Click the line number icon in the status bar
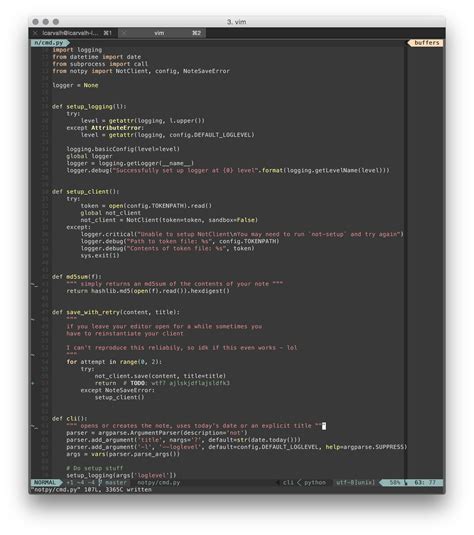This screenshot has width=474, height=535. [406, 482]
